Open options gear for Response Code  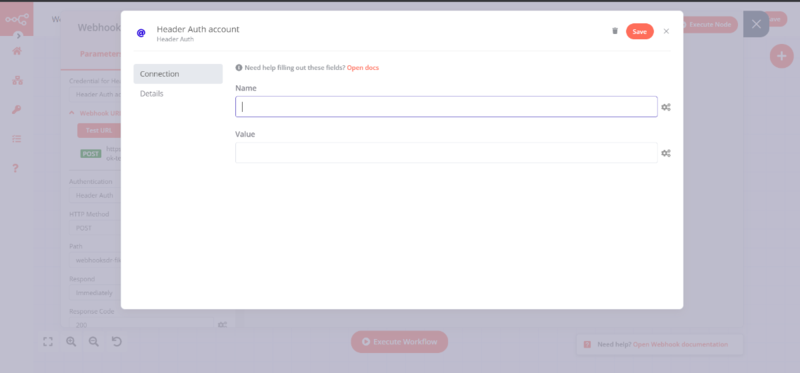tap(222, 325)
